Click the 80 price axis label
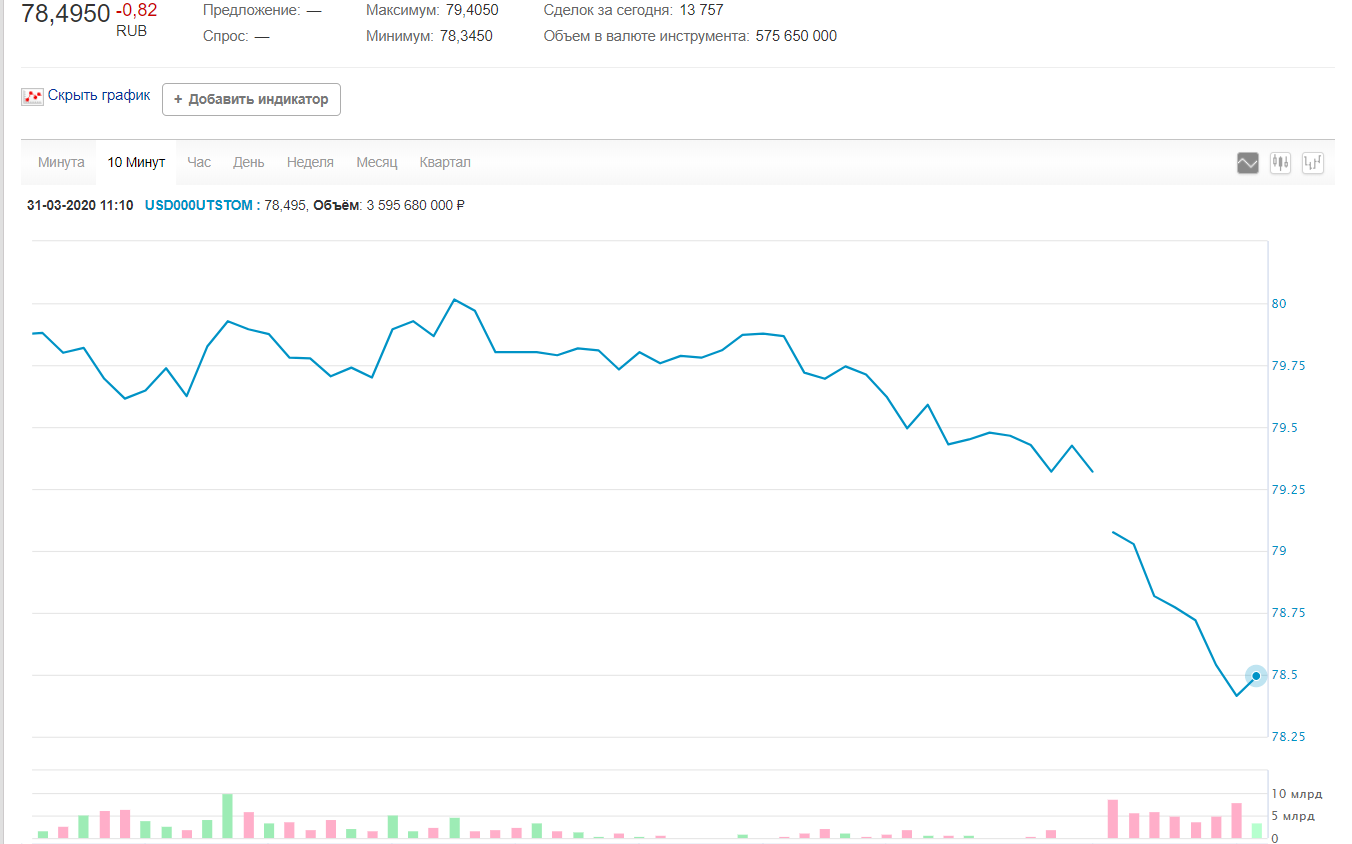Screen dimensions: 1352x844 point(1278,304)
